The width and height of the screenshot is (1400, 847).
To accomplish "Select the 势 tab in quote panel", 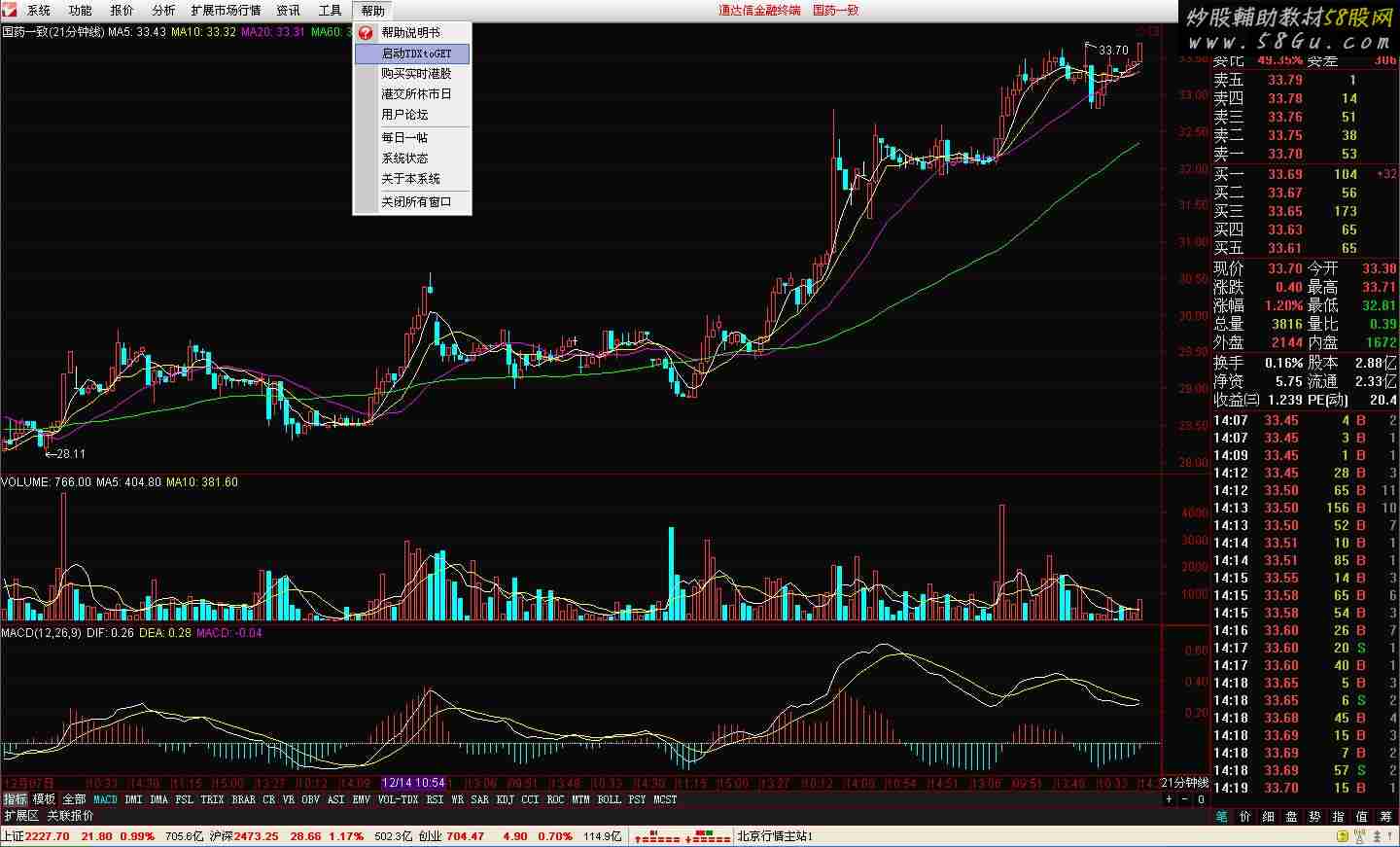I will click(1314, 817).
